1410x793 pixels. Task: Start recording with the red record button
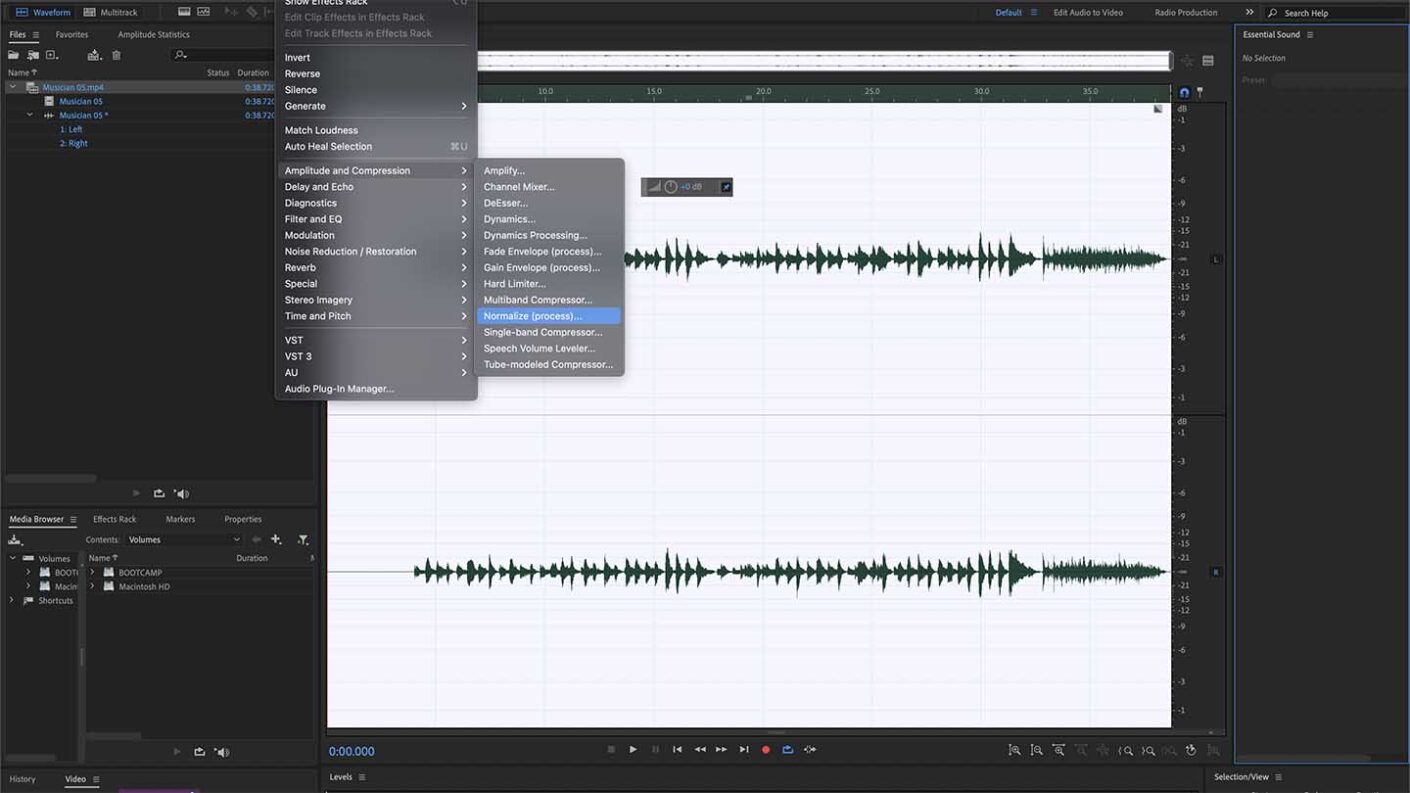pyautogui.click(x=765, y=749)
